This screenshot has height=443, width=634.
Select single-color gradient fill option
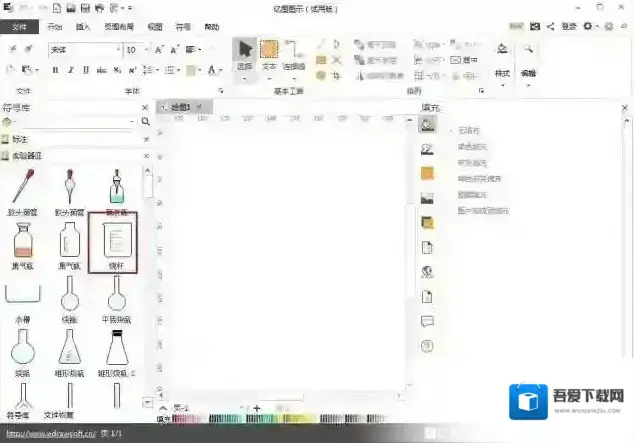pyautogui.click(x=479, y=179)
